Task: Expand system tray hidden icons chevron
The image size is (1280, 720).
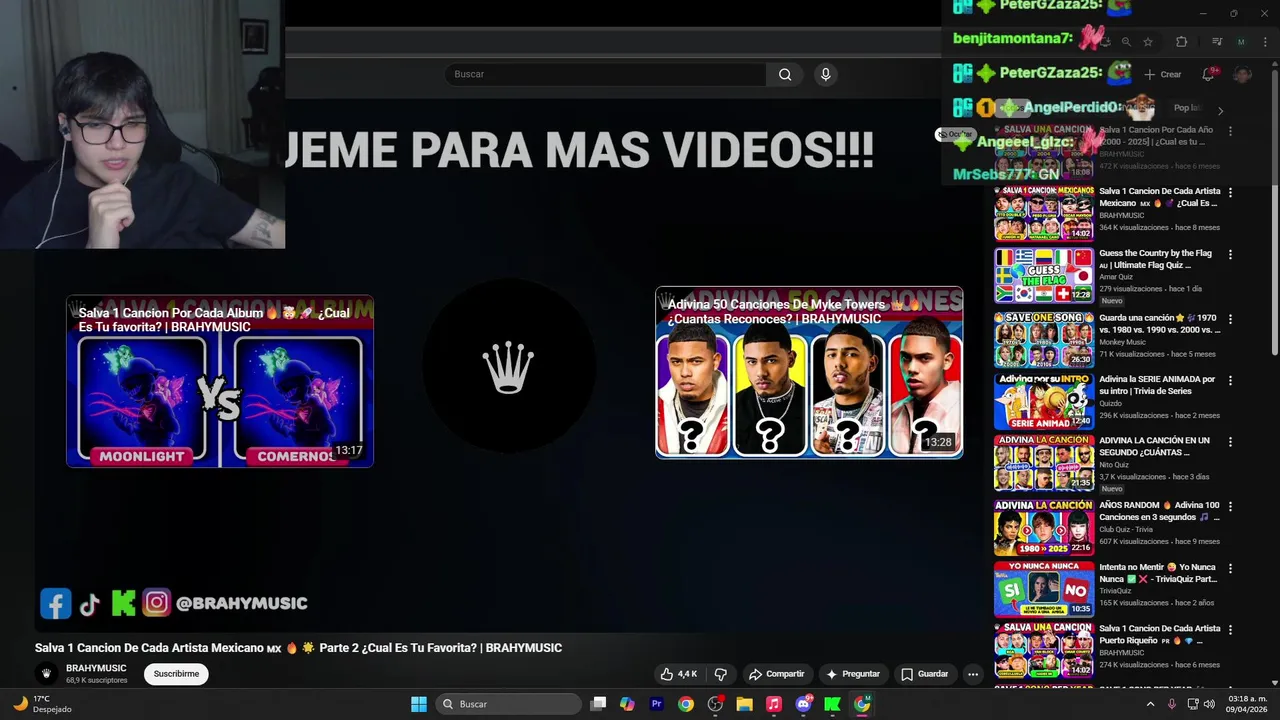Action: click(x=1150, y=704)
